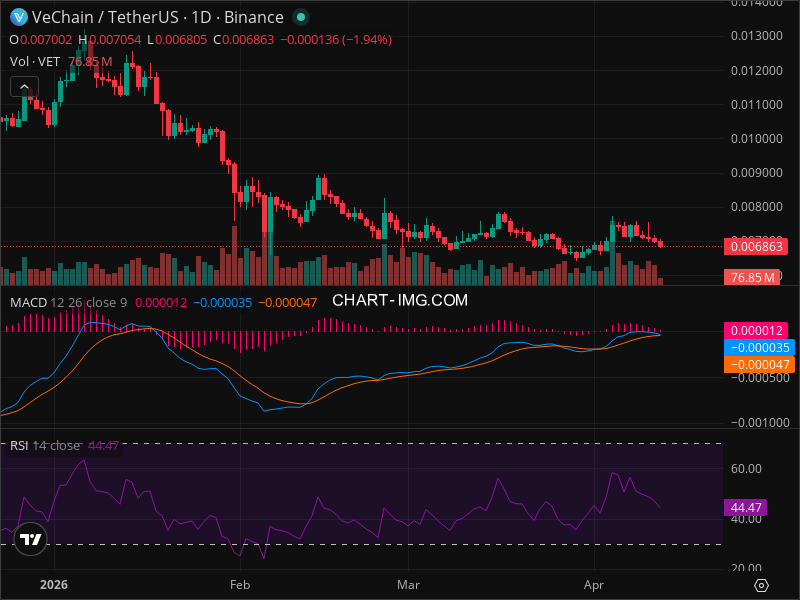Click the 0.009000 price axis label
Screen dimensions: 800x600
[757, 172]
